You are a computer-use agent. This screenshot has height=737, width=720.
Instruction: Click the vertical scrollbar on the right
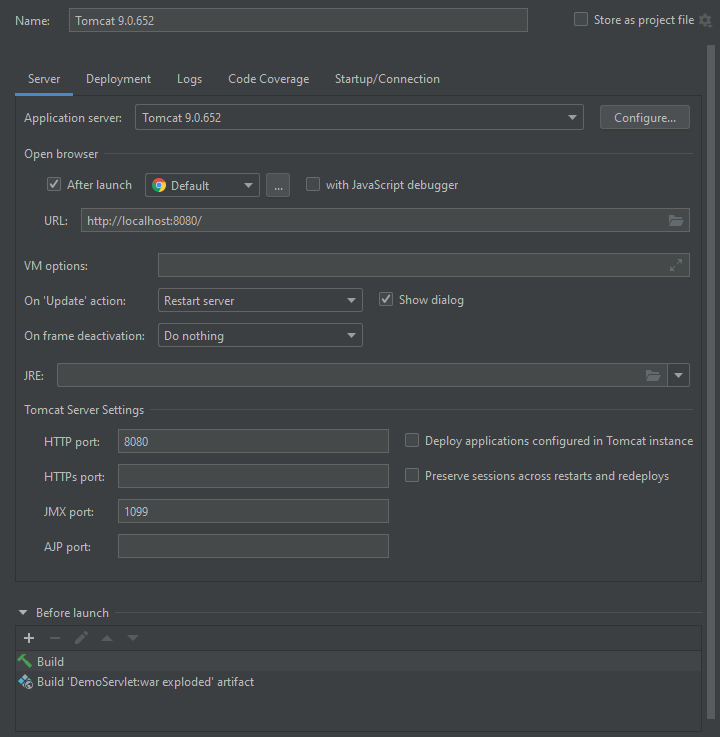[711, 381]
